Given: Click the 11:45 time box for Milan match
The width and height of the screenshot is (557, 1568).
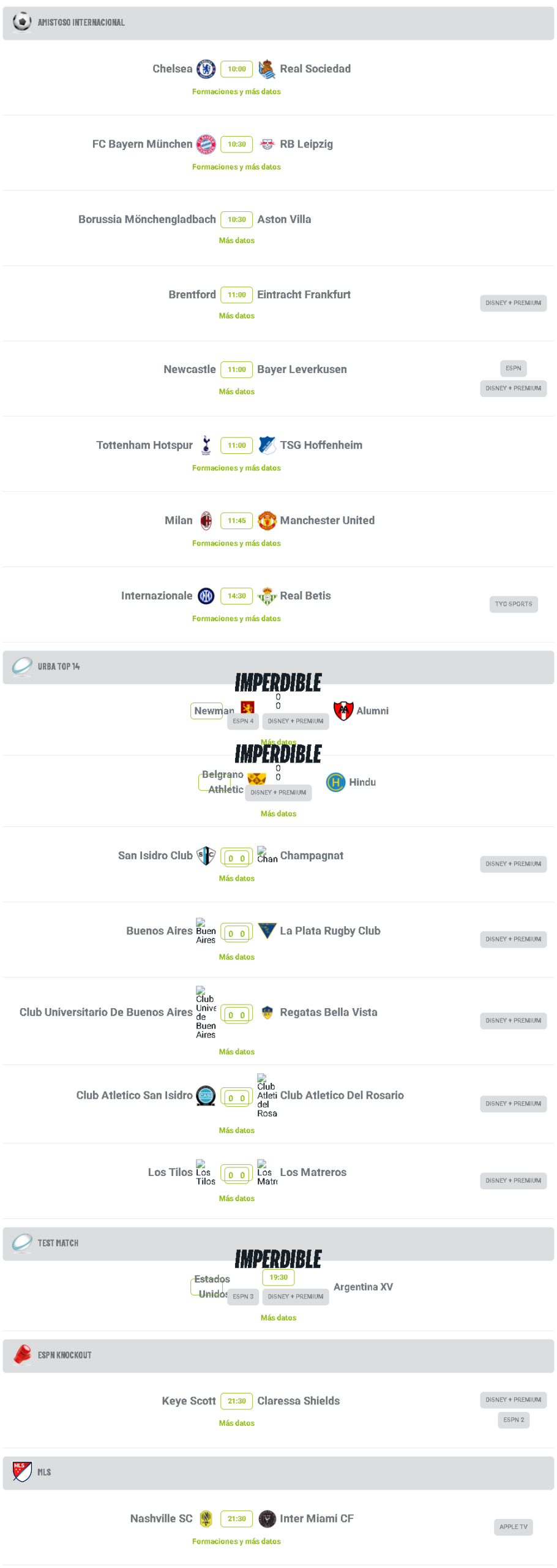Looking at the screenshot, I should coord(237,521).
